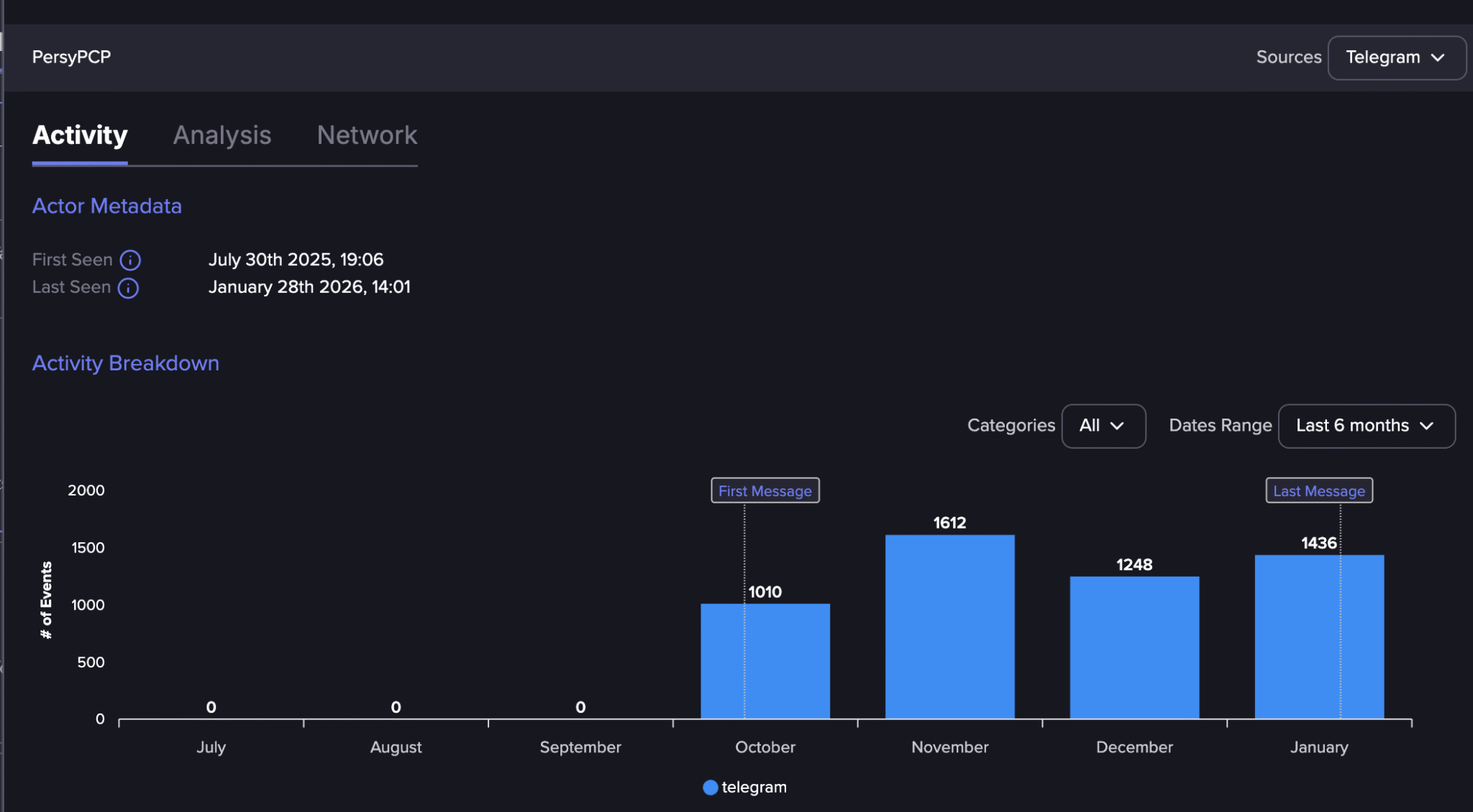Screen dimensions: 1473x812
Task: Click the First Message marker label
Action: (x=765, y=490)
